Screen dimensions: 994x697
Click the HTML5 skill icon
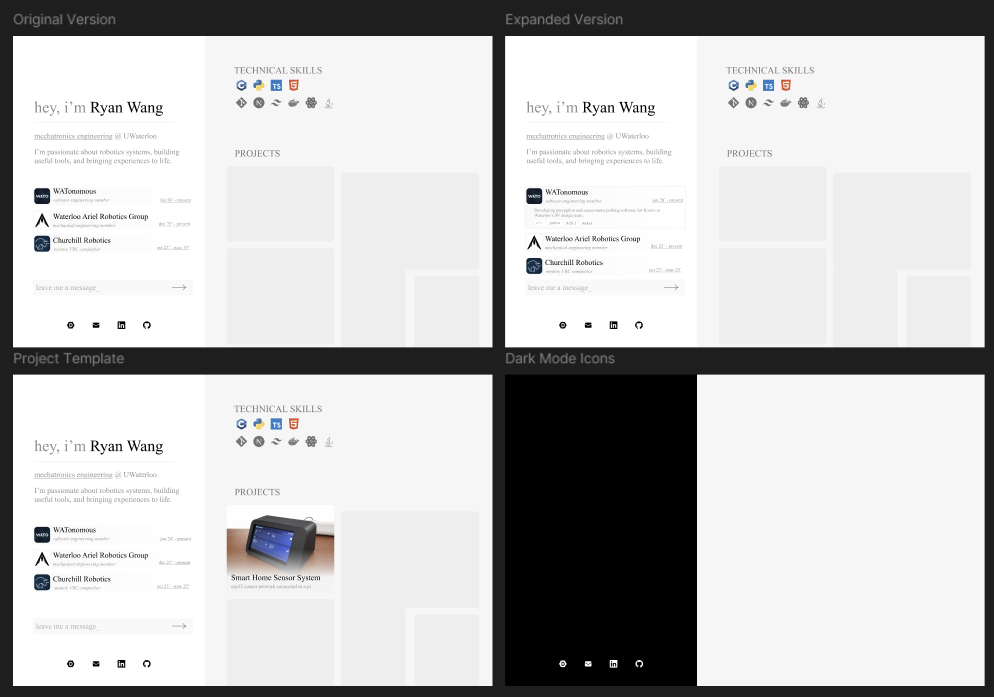(293, 85)
